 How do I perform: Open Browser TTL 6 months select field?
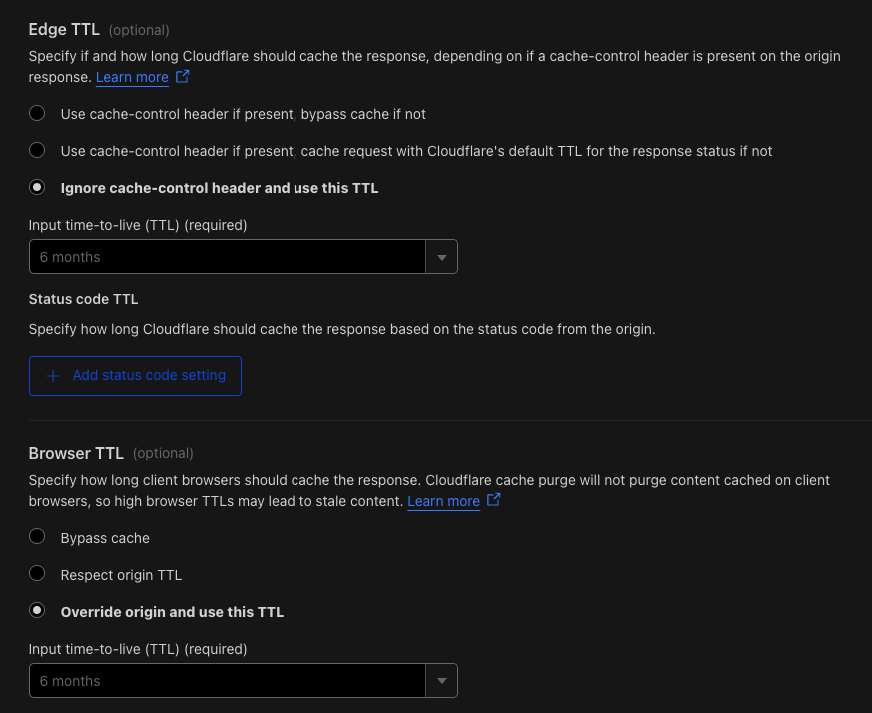tap(243, 681)
